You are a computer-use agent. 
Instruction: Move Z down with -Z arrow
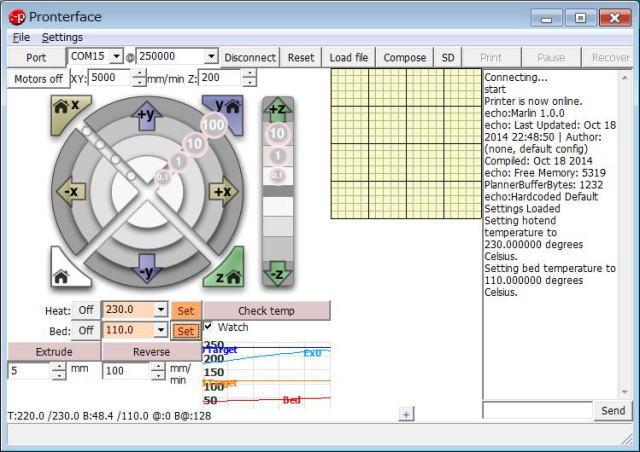278,274
